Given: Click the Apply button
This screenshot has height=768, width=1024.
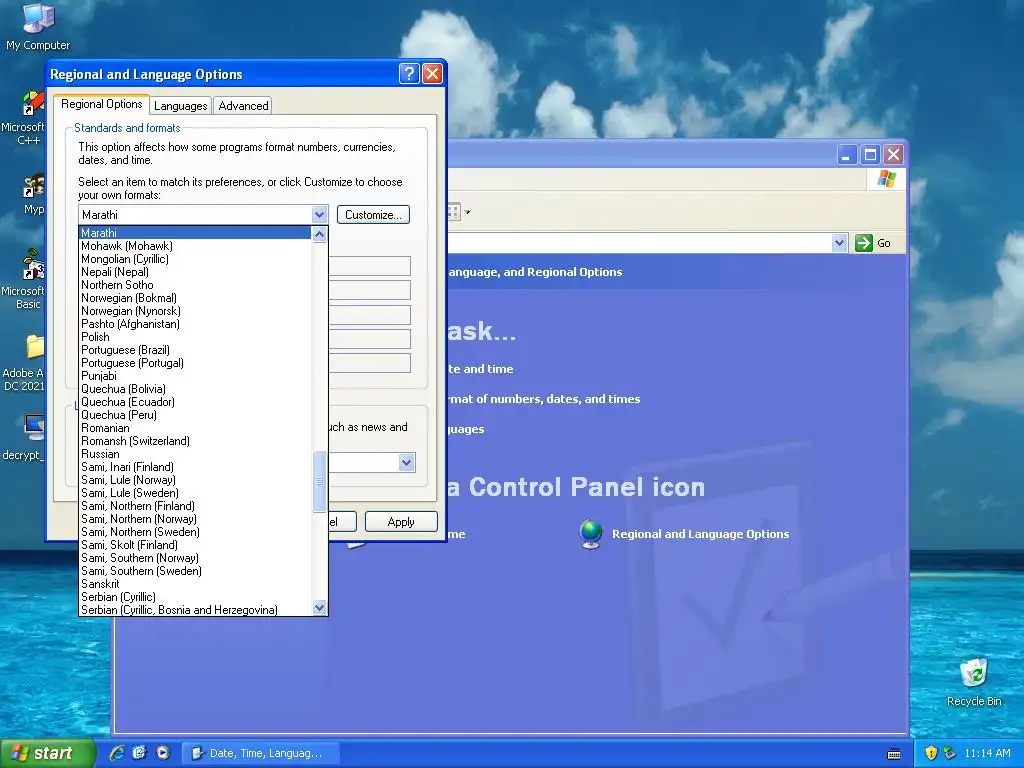Looking at the screenshot, I should tap(401, 522).
